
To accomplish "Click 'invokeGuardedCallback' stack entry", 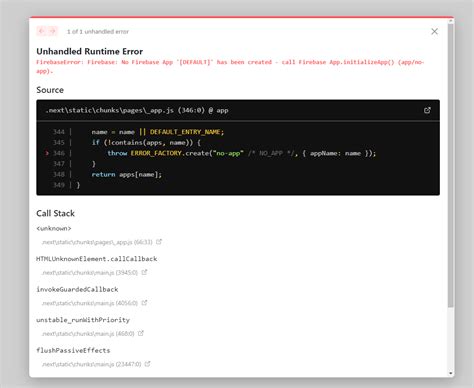I will (77, 289).
